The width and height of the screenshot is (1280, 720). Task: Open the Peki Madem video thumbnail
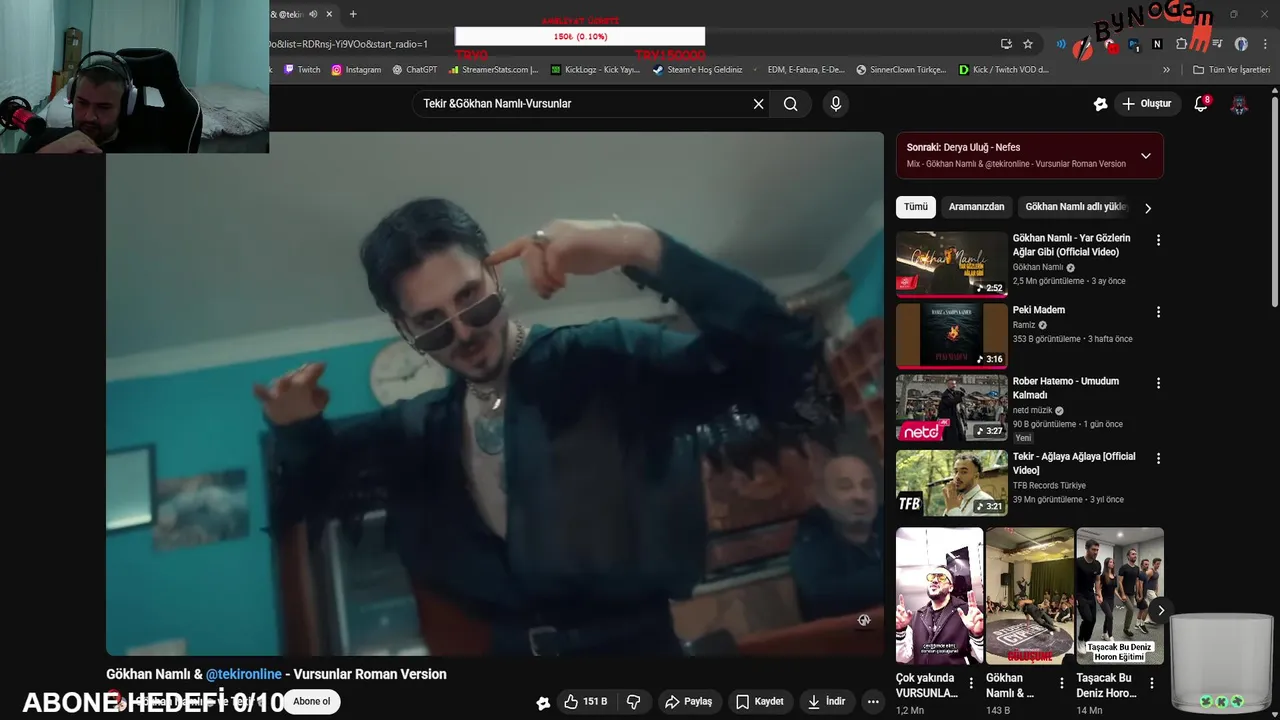pos(952,336)
